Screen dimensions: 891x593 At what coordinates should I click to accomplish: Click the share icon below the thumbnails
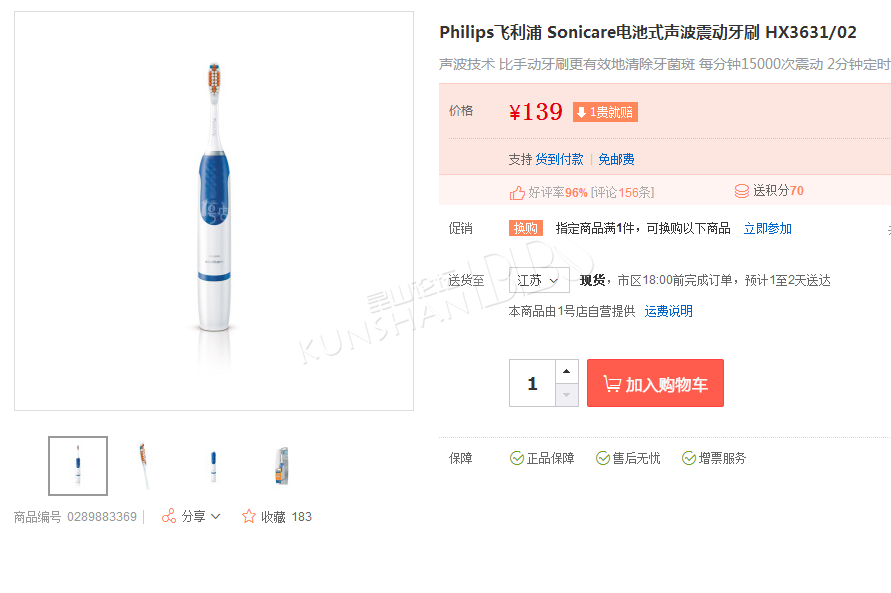169,516
